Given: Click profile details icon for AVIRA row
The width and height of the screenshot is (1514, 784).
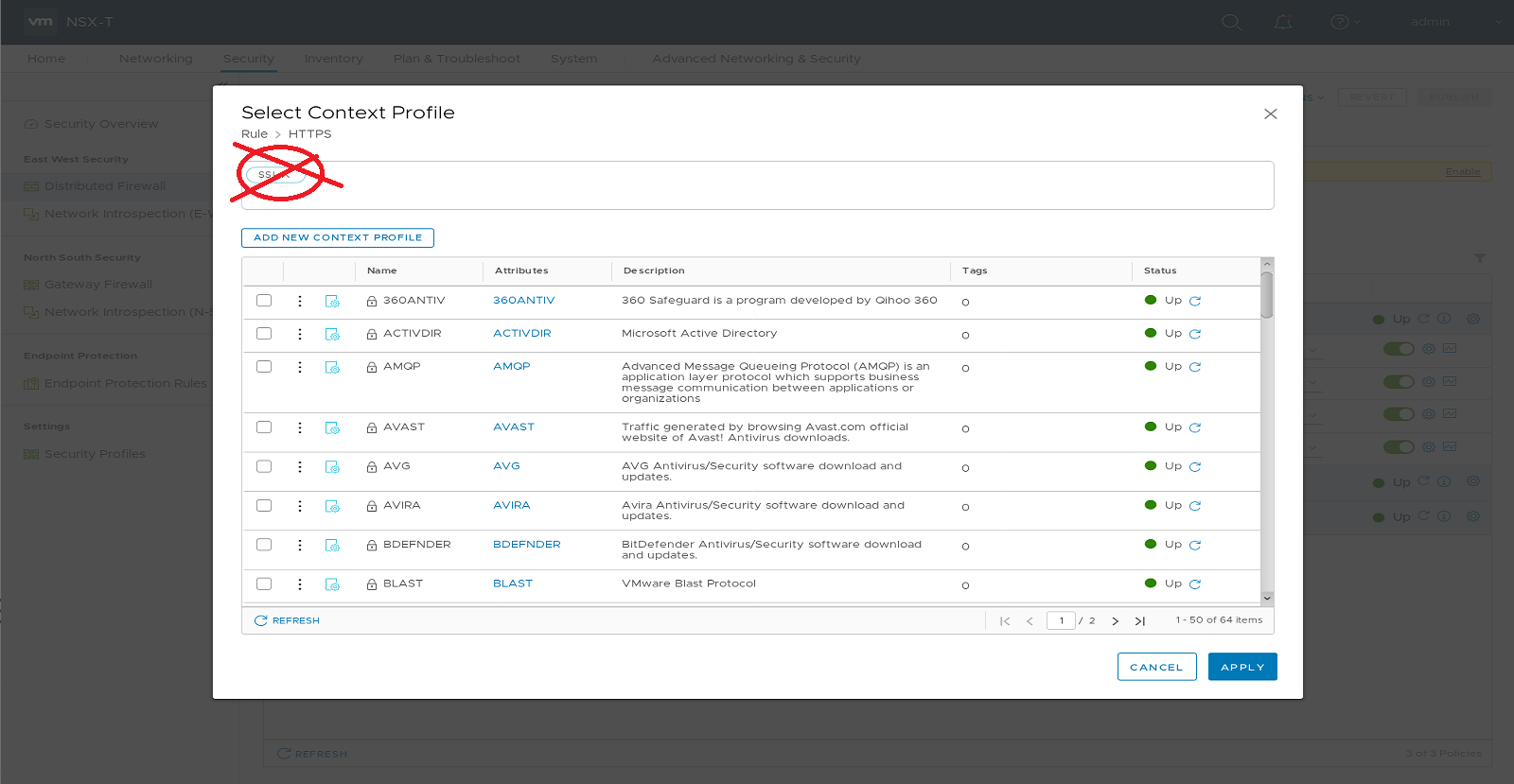Looking at the screenshot, I should (x=332, y=507).
